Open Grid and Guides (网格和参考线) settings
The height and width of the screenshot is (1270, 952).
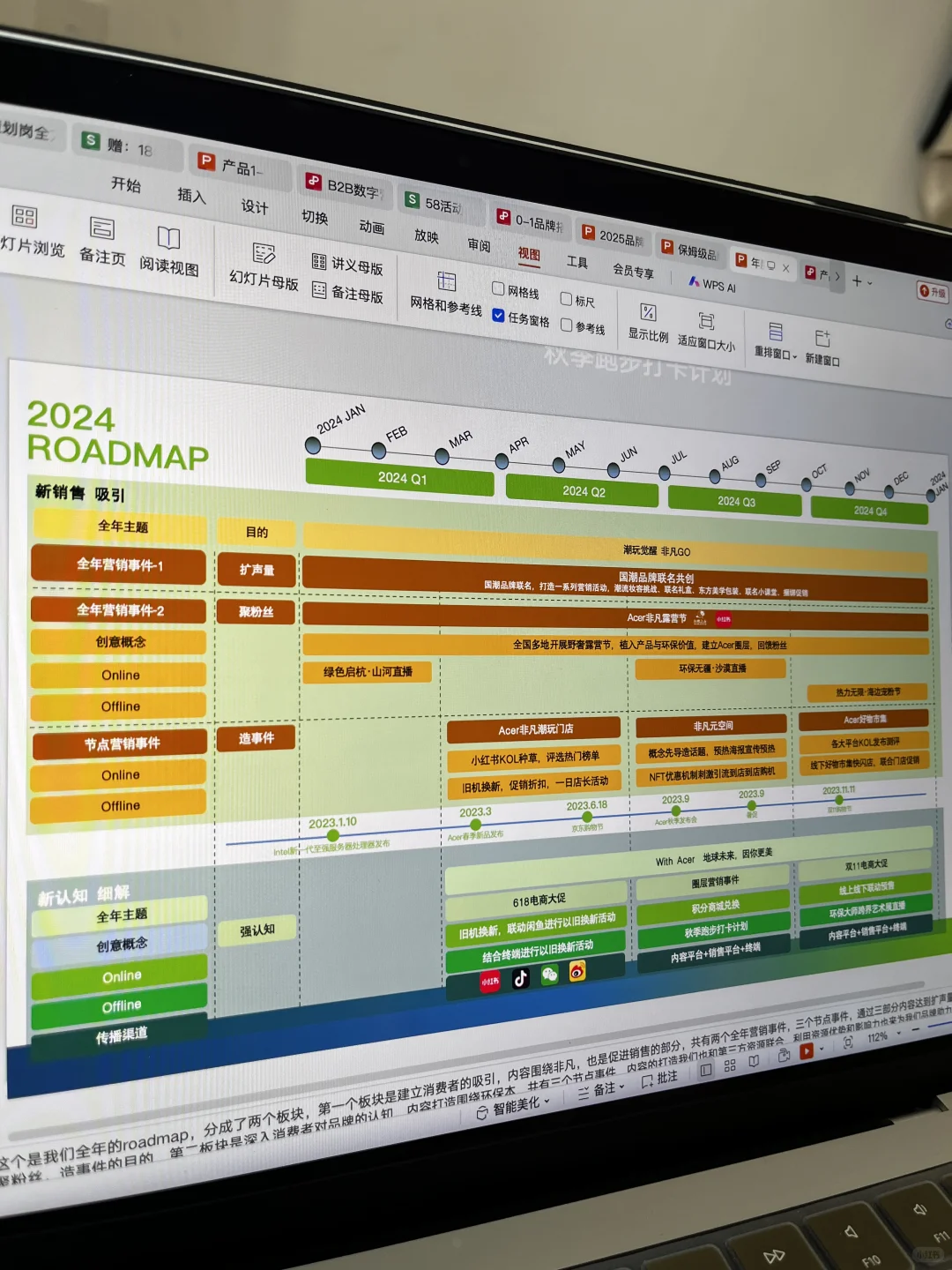point(446,292)
